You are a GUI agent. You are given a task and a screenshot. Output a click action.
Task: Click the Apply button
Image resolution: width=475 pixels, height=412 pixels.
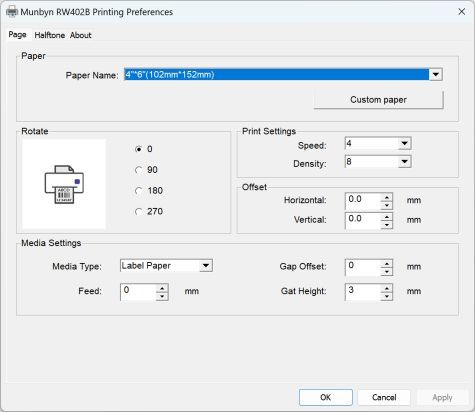pyautogui.click(x=442, y=397)
